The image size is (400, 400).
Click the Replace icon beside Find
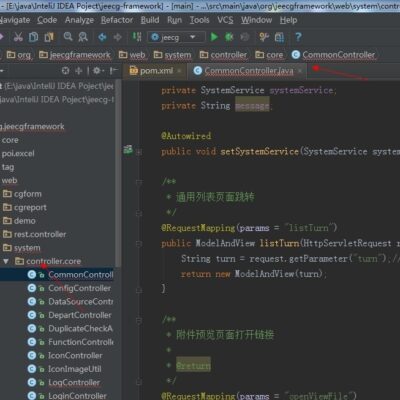tap(83, 37)
